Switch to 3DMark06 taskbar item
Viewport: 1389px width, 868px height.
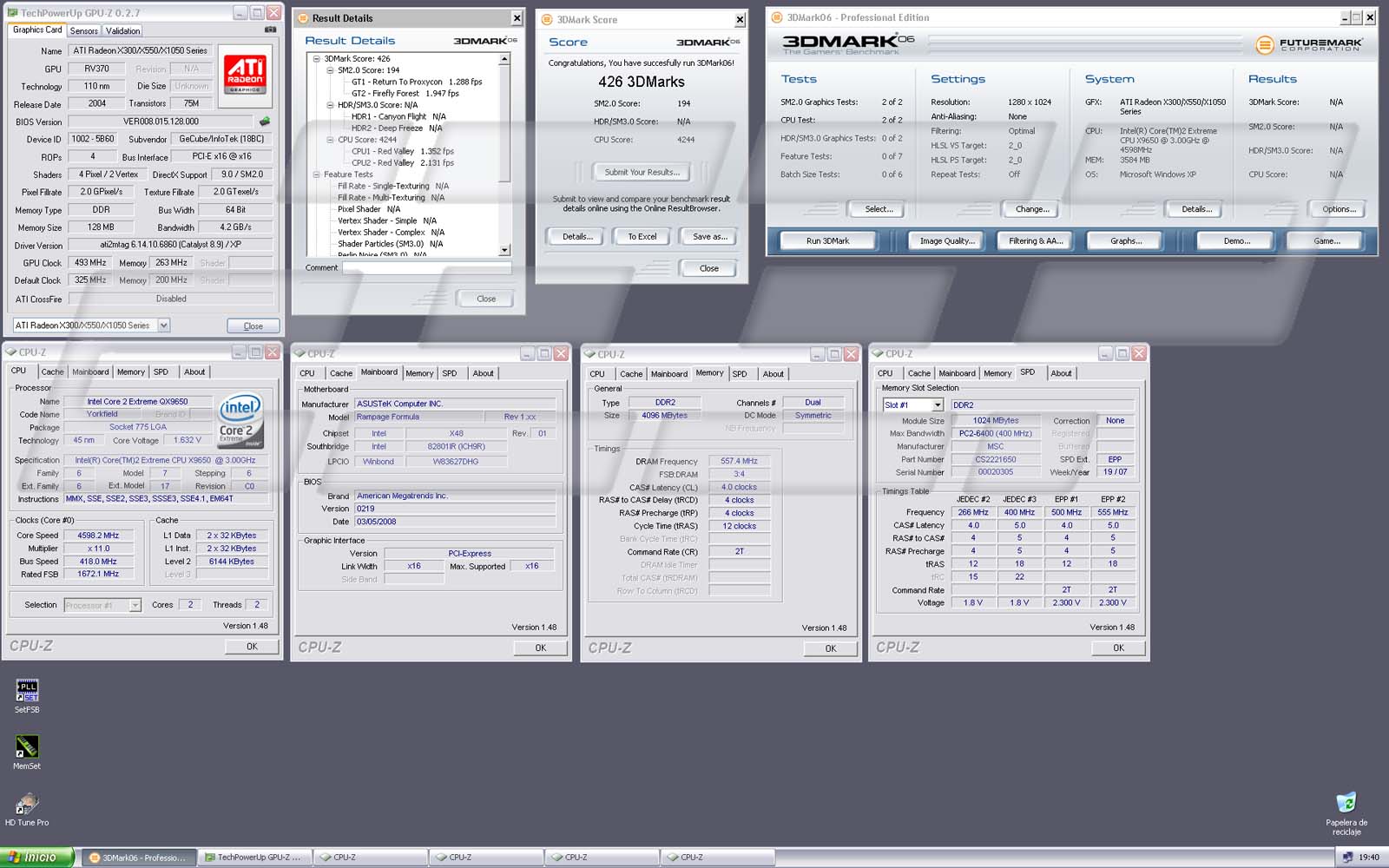click(x=137, y=858)
